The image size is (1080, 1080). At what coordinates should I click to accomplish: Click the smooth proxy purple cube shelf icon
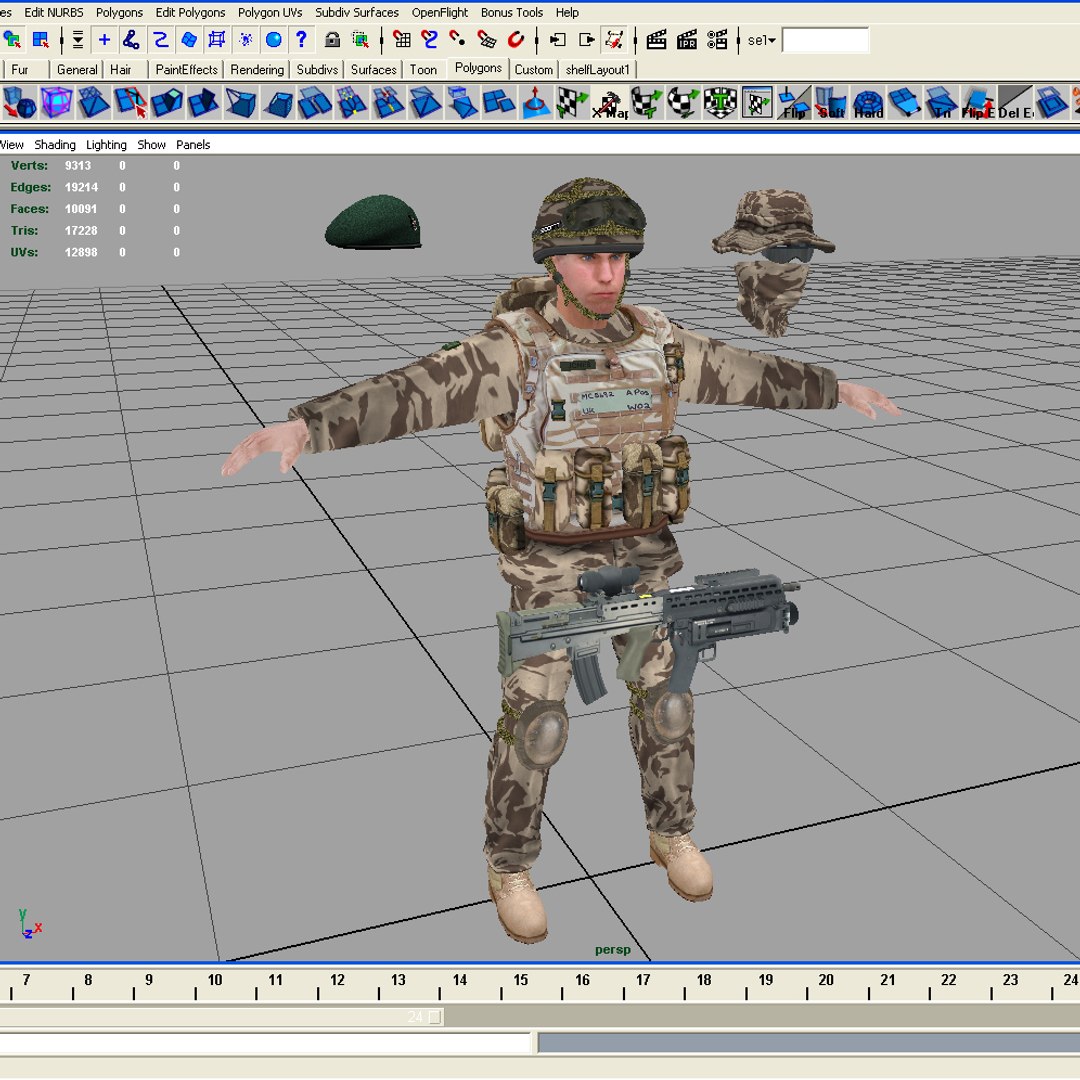[x=56, y=103]
